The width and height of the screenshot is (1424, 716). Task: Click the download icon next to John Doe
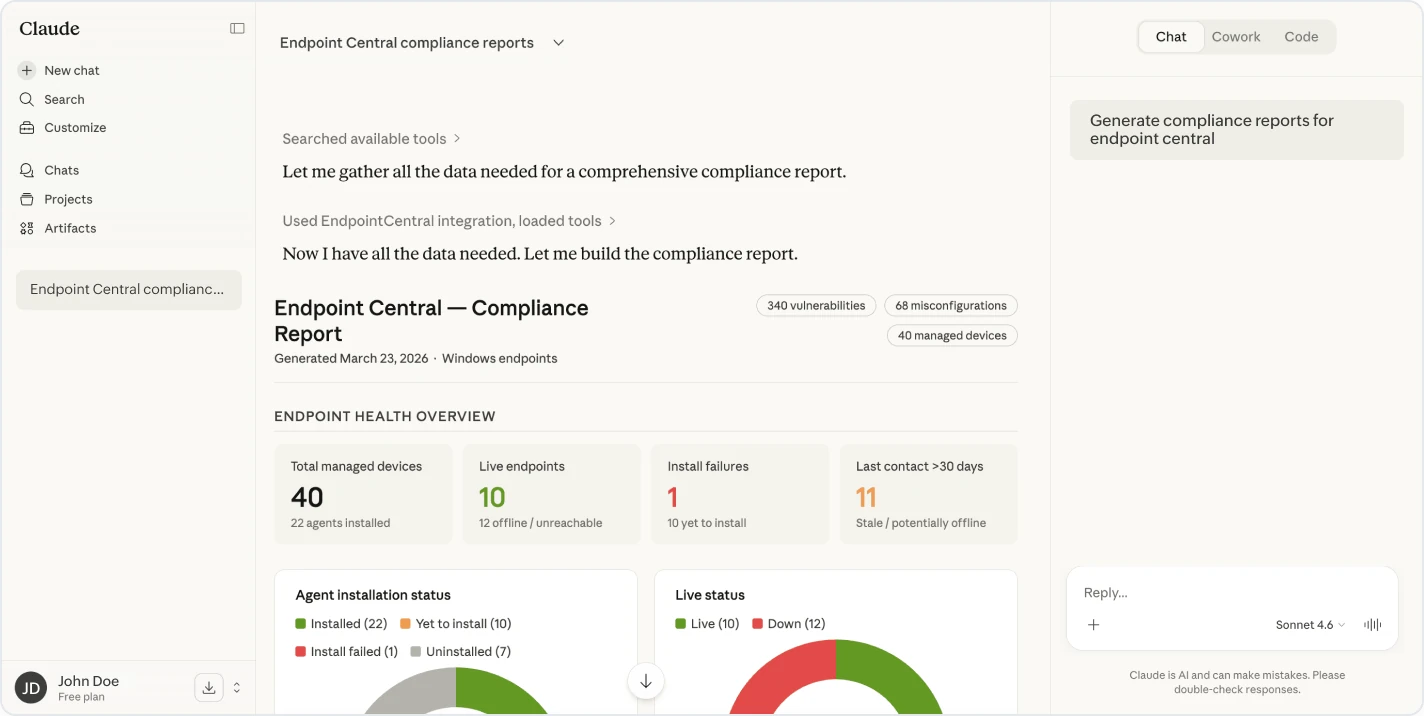click(x=208, y=688)
